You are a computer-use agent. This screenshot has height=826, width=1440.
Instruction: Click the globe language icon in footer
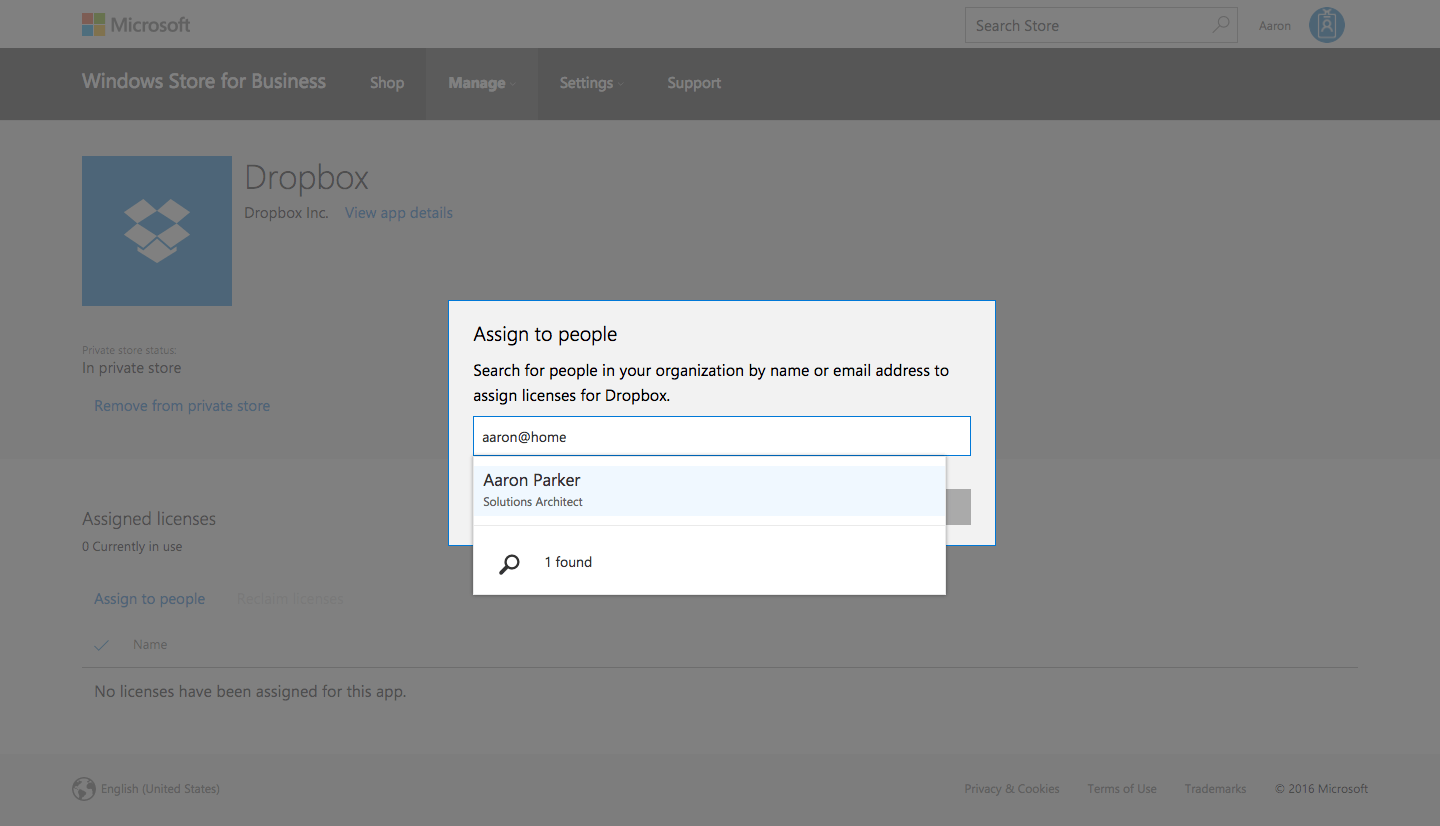pyautogui.click(x=84, y=789)
